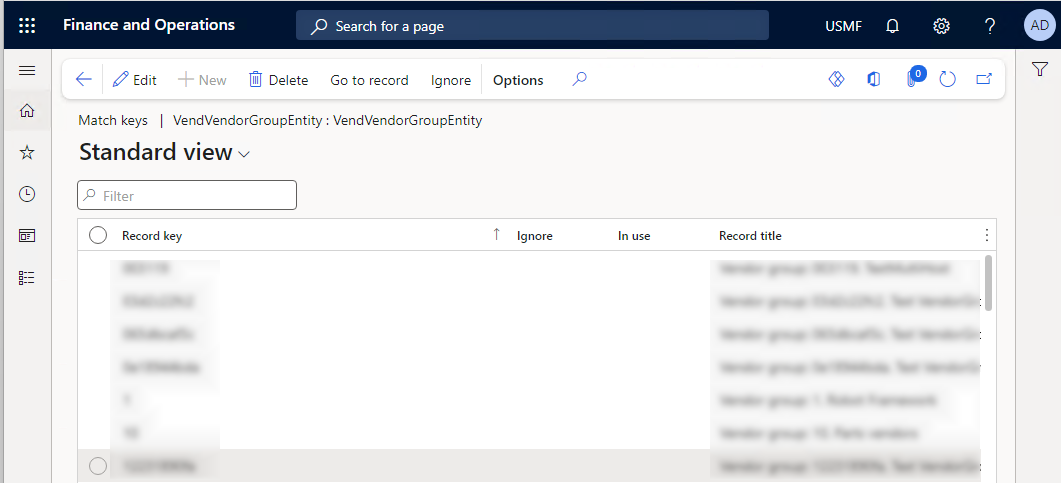Click the grid Filter input field

pyautogui.click(x=187, y=195)
